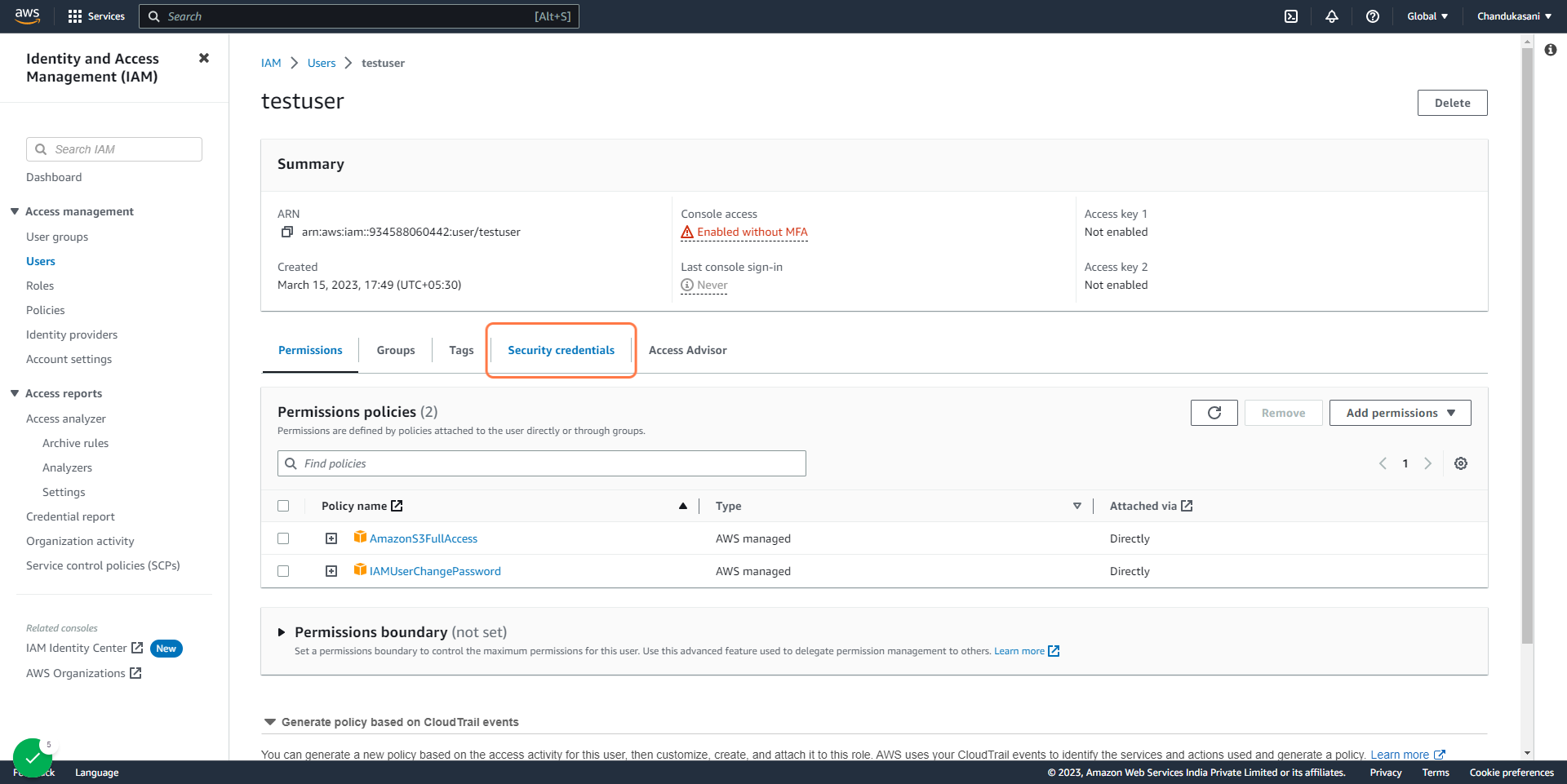
Task: Switch to the Access Advisor tab
Action: (687, 350)
